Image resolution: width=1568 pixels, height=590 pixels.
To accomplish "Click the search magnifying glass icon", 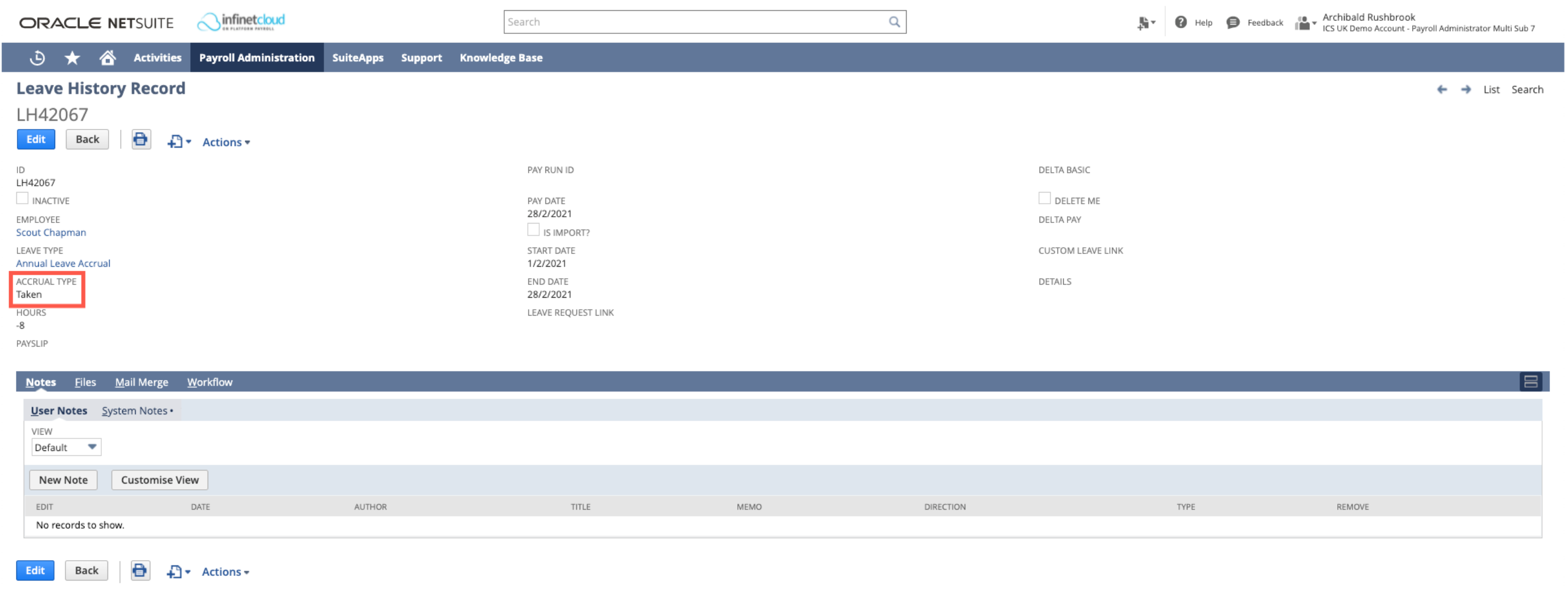I will [x=894, y=21].
